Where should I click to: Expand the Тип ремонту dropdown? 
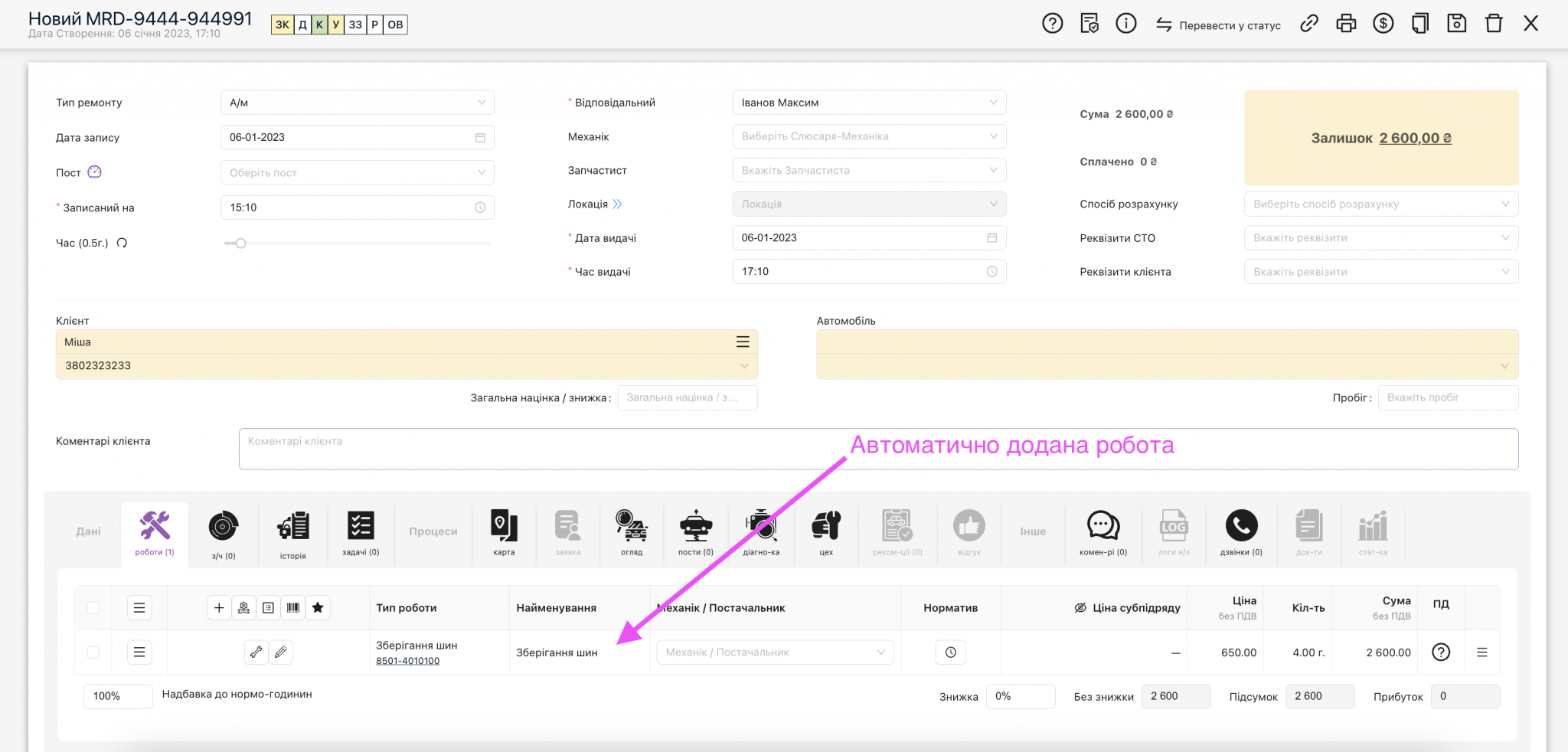pyautogui.click(x=358, y=103)
